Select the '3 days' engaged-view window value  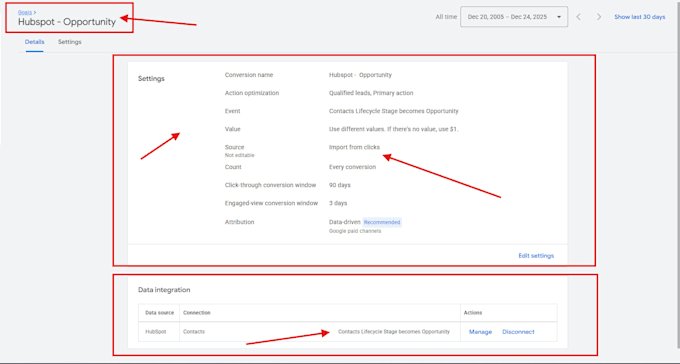tap(338, 203)
